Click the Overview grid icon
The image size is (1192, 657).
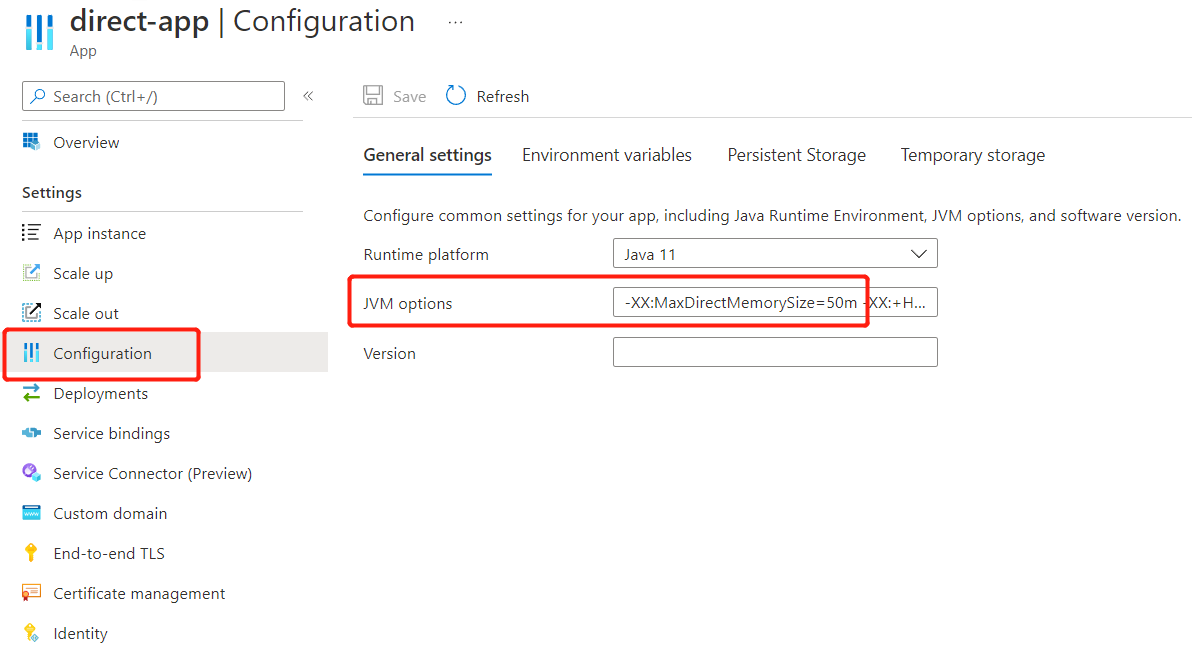click(x=31, y=141)
